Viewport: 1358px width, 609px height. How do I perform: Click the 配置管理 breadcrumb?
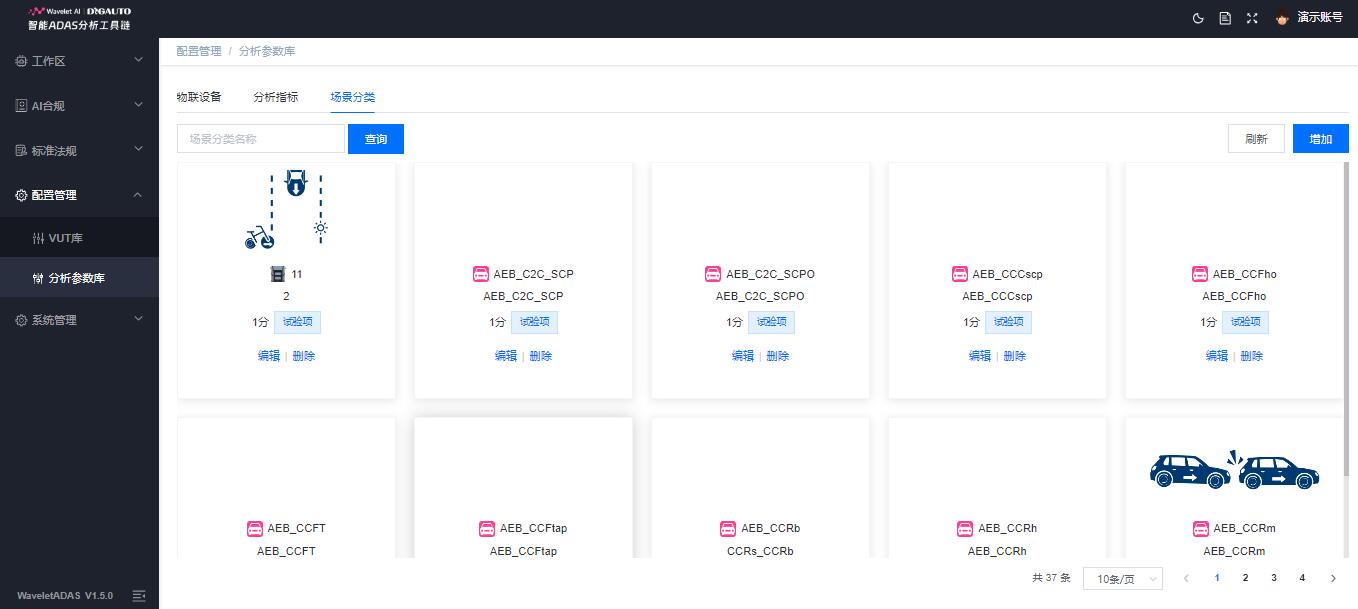(x=199, y=51)
